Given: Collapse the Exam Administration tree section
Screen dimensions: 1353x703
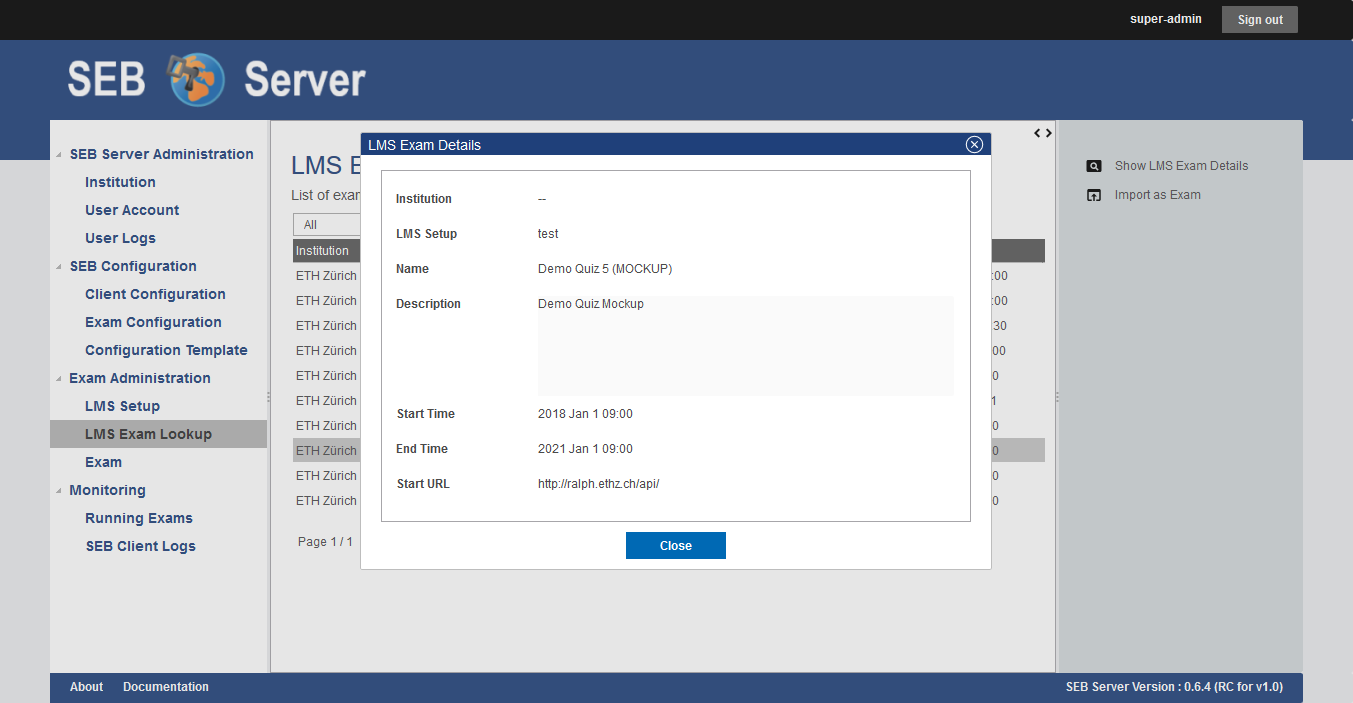Looking at the screenshot, I should coord(59,379).
